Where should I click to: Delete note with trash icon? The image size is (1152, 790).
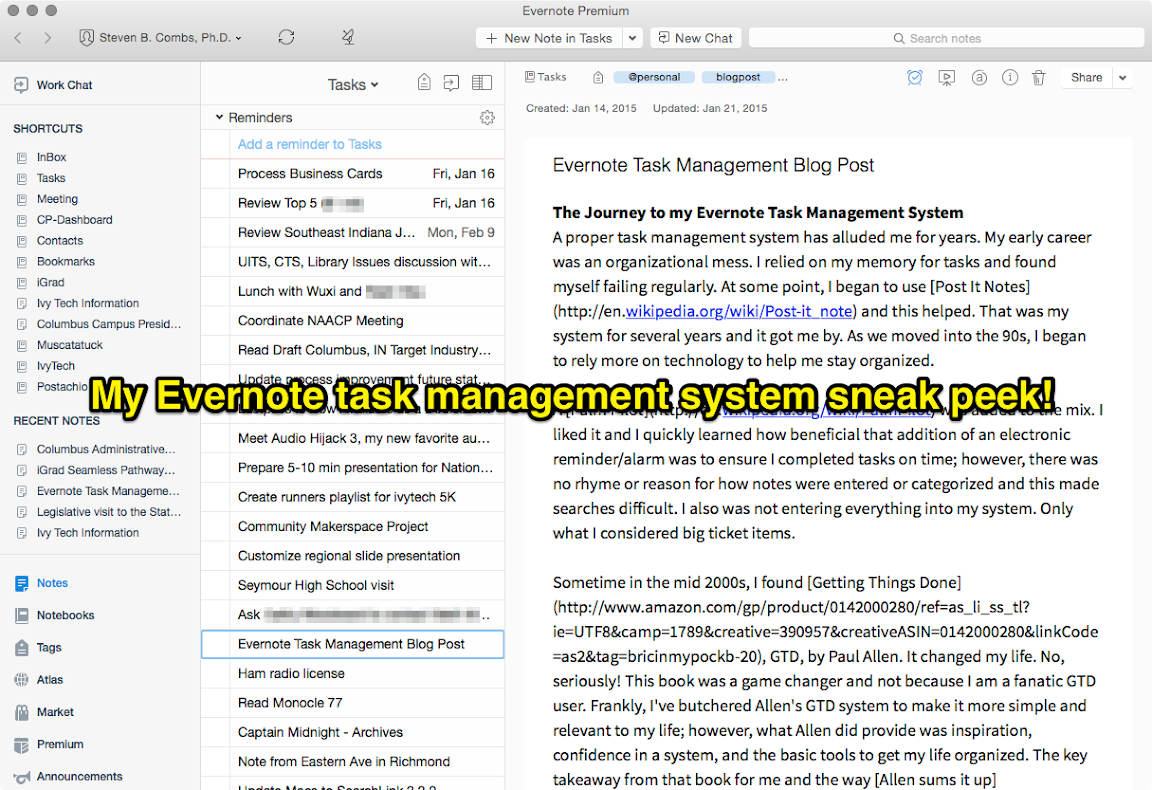tap(1039, 77)
